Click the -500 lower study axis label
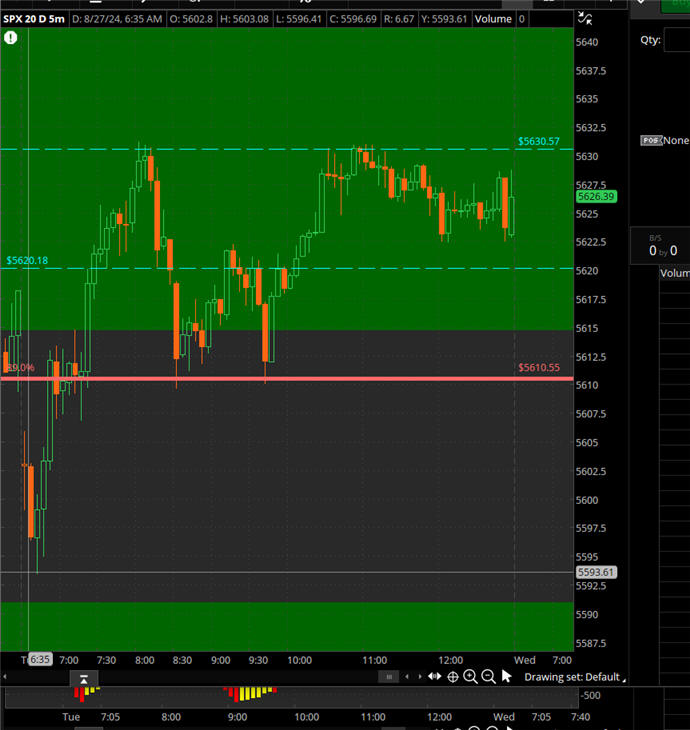The image size is (690, 730). point(590,696)
